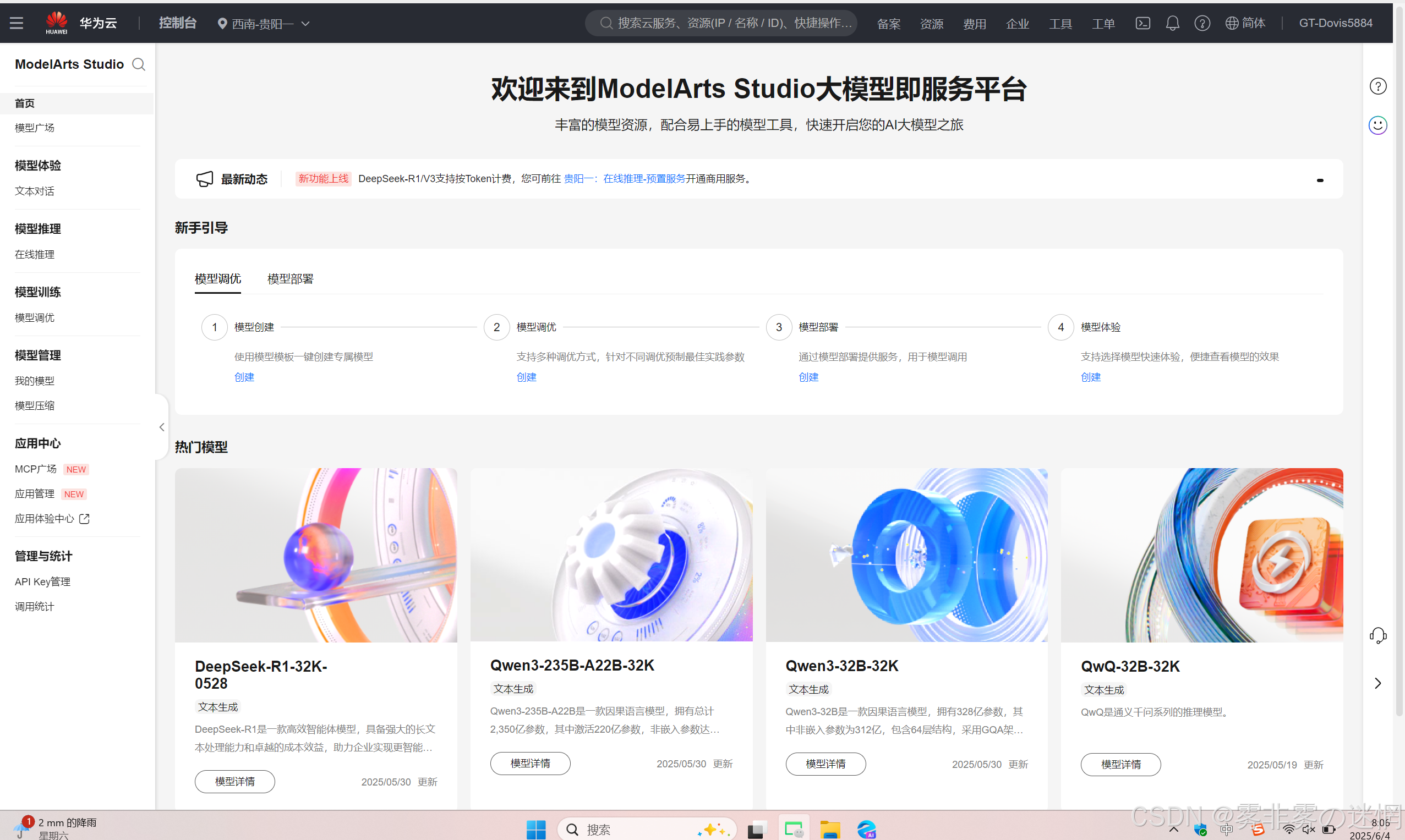Click the location pin icon
Screen dimensions: 1405x840
tap(222, 24)
